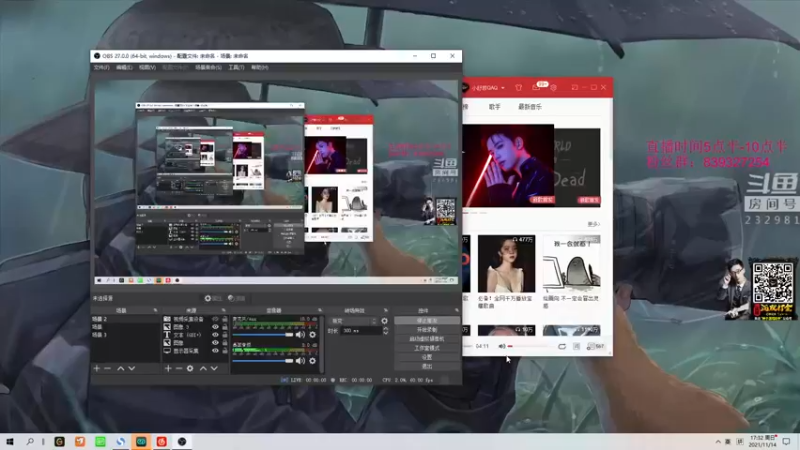Open the messages inbox icon in music player
Image resolution: width=800 pixels, height=450 pixels.
coord(536,88)
